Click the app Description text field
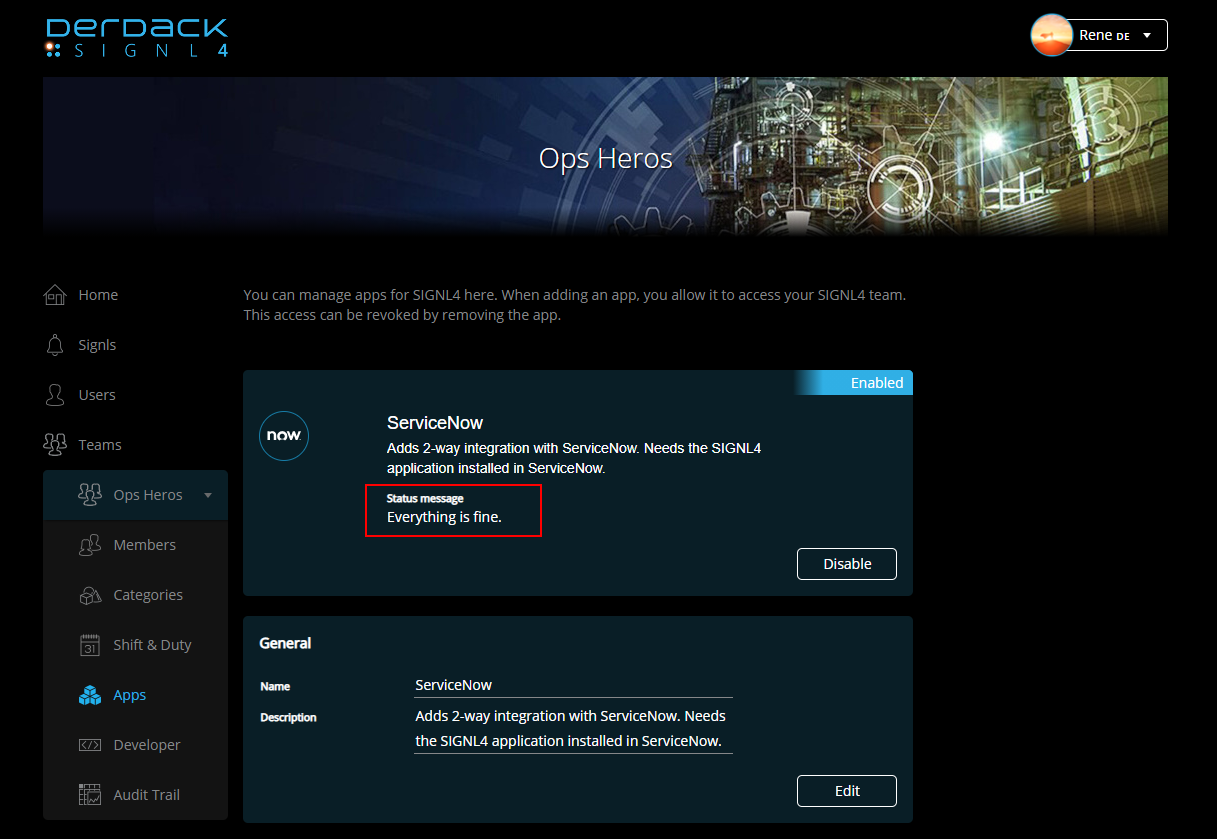The height and width of the screenshot is (839, 1217). pyautogui.click(x=573, y=729)
